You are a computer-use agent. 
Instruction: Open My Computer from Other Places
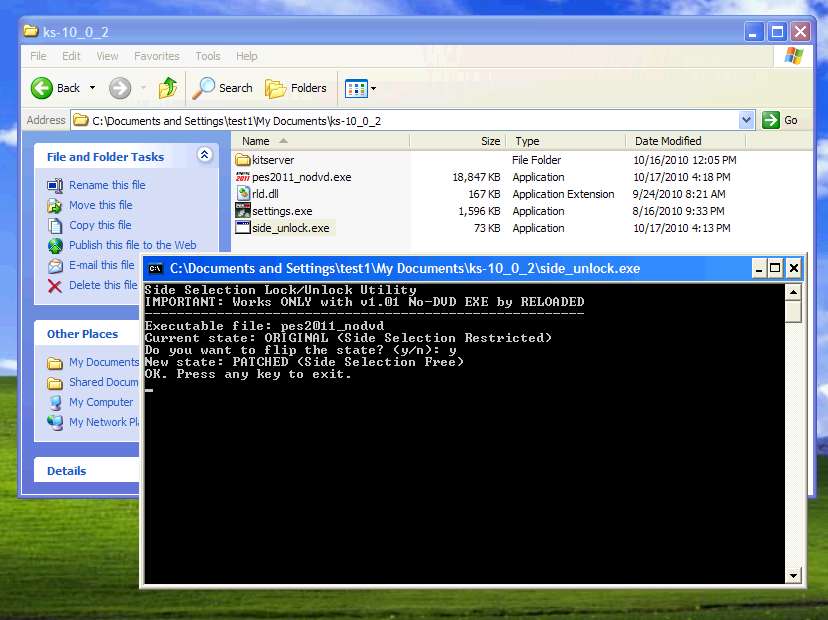pos(101,402)
